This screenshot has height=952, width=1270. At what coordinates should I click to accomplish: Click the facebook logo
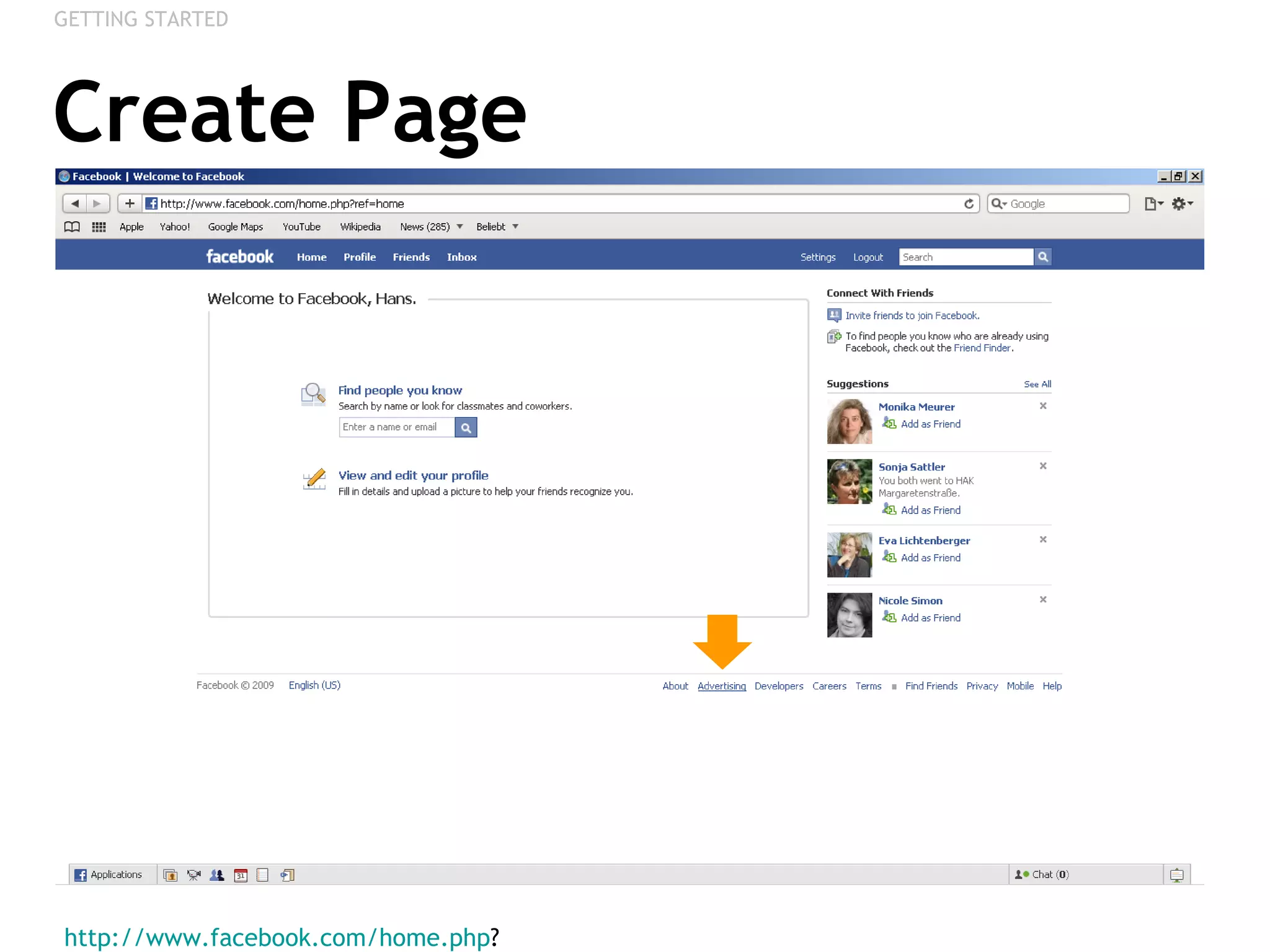pyautogui.click(x=239, y=257)
